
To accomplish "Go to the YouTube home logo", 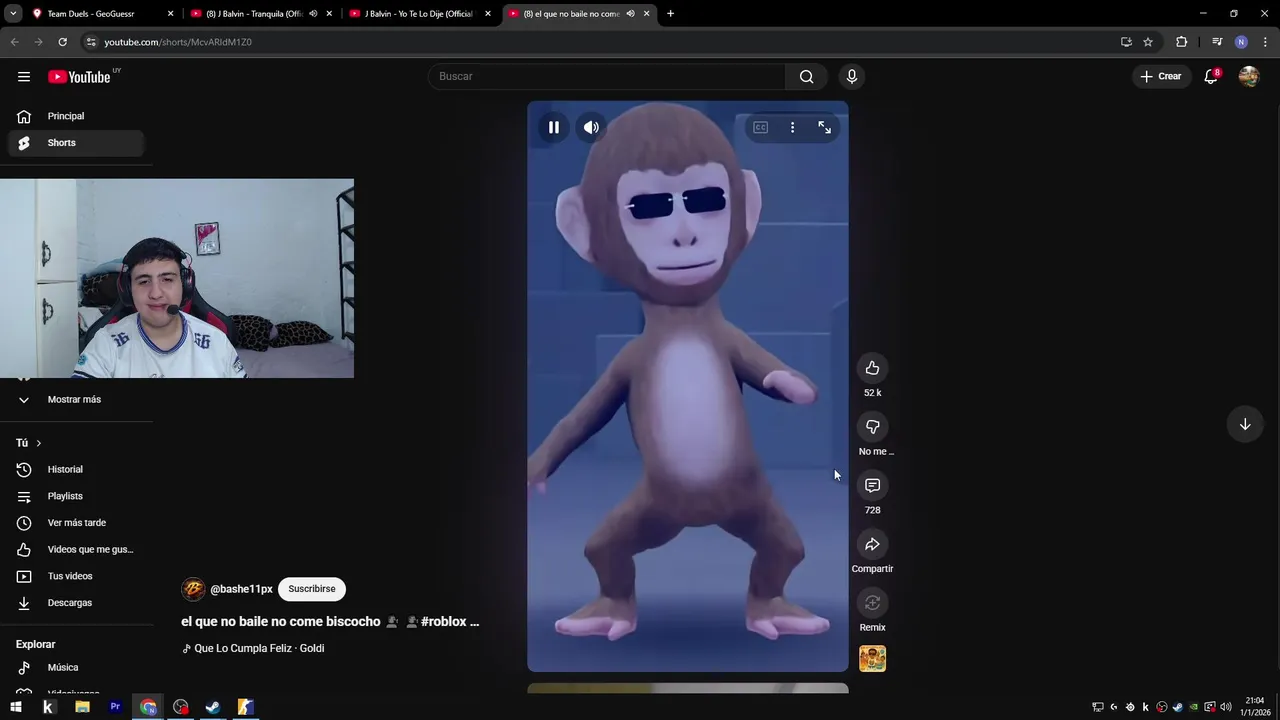I will click(x=79, y=77).
